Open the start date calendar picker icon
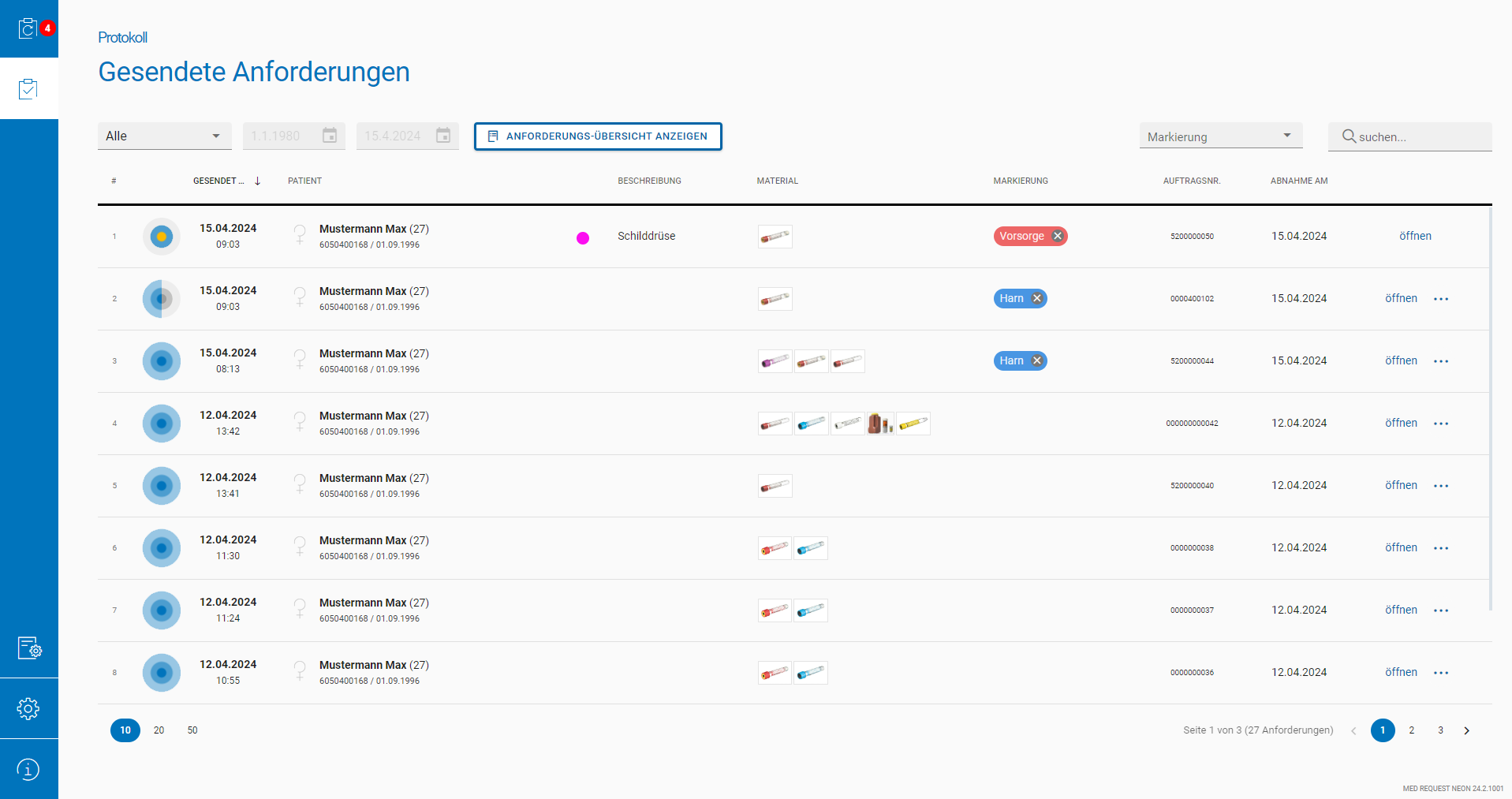The width and height of the screenshot is (1512, 799). click(x=330, y=136)
